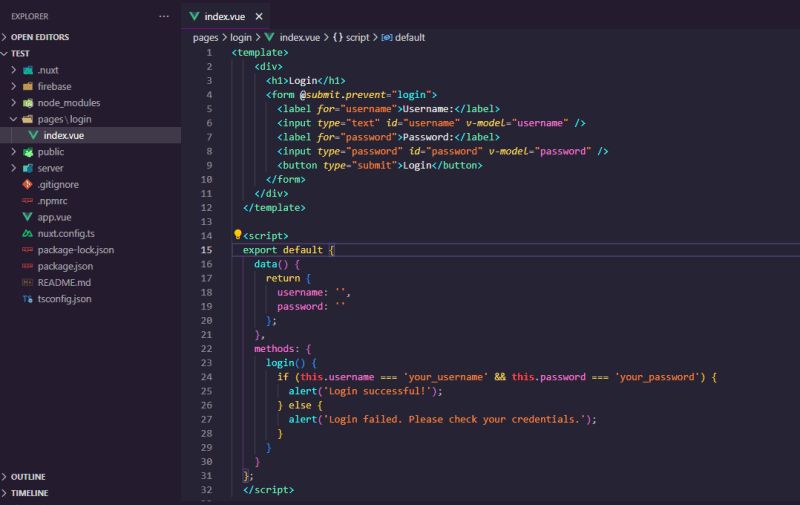Open package.json file
The width and height of the screenshot is (800, 505).
click(x=65, y=266)
